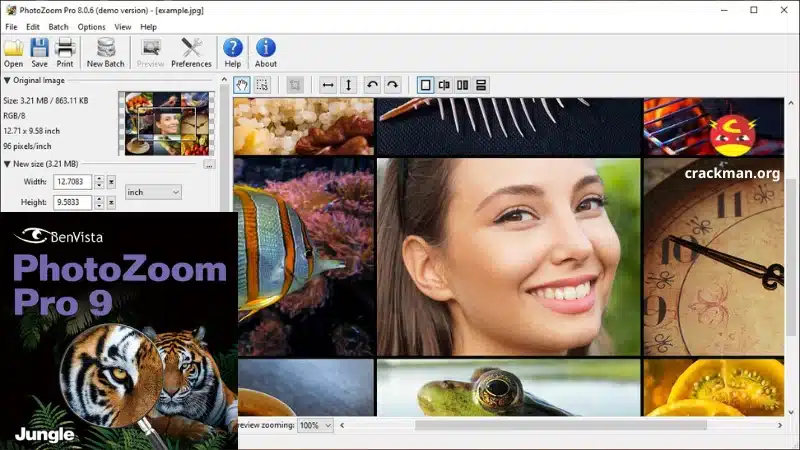Screen dimensions: 800x450
Task: Open the preview zooming 100% dropdown
Action: (315, 425)
